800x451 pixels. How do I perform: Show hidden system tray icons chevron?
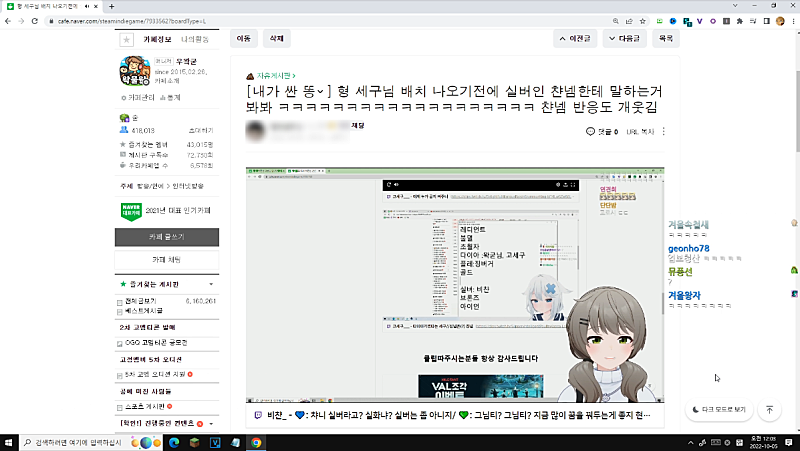coord(690,443)
